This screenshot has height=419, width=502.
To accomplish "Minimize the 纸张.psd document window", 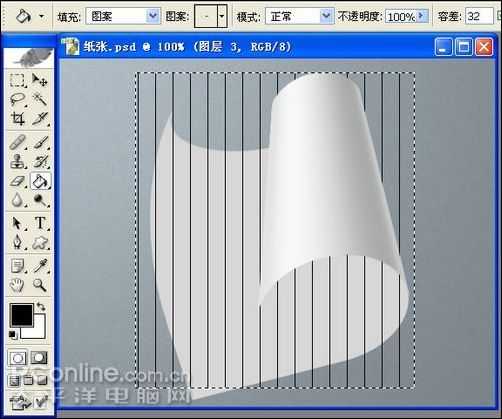I will coord(443,47).
